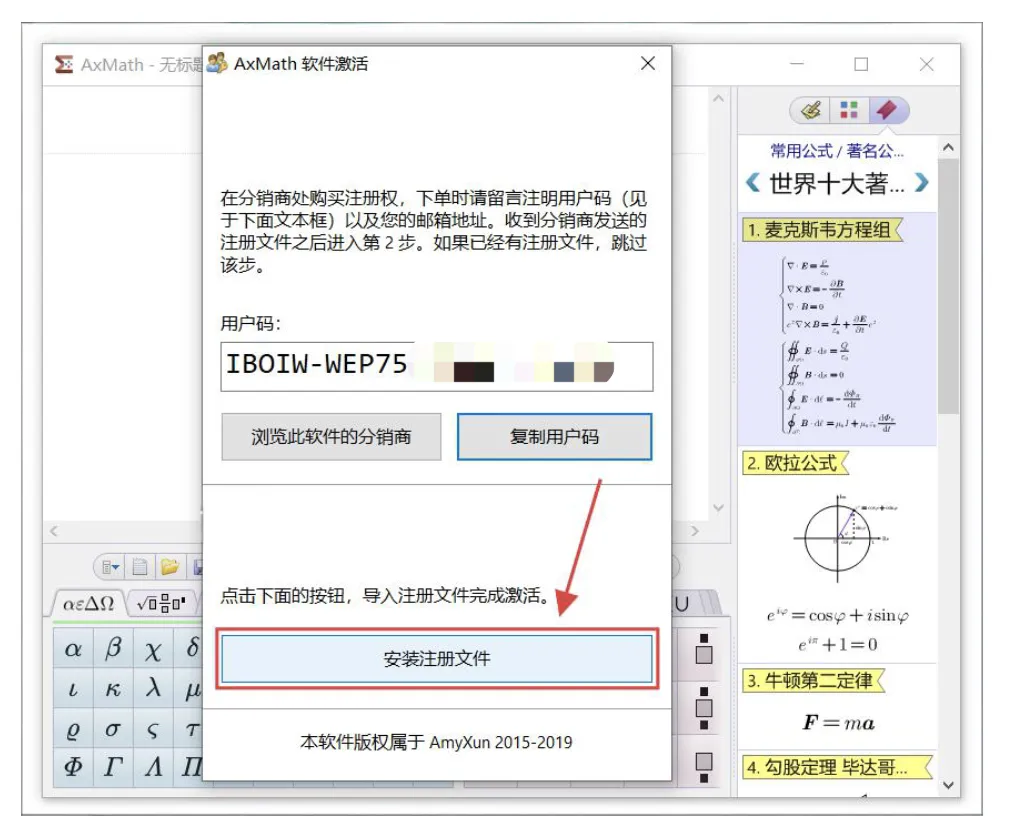Click the formula panel scrollbar thumb

click(x=948, y=286)
